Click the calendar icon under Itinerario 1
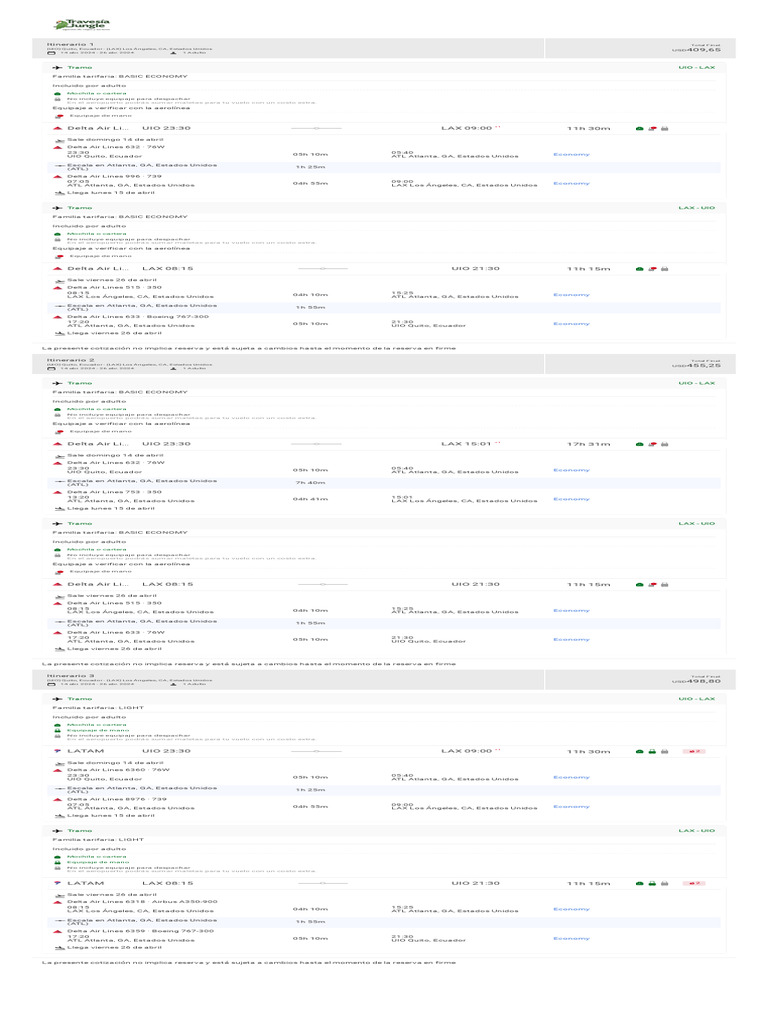 click(x=51, y=52)
